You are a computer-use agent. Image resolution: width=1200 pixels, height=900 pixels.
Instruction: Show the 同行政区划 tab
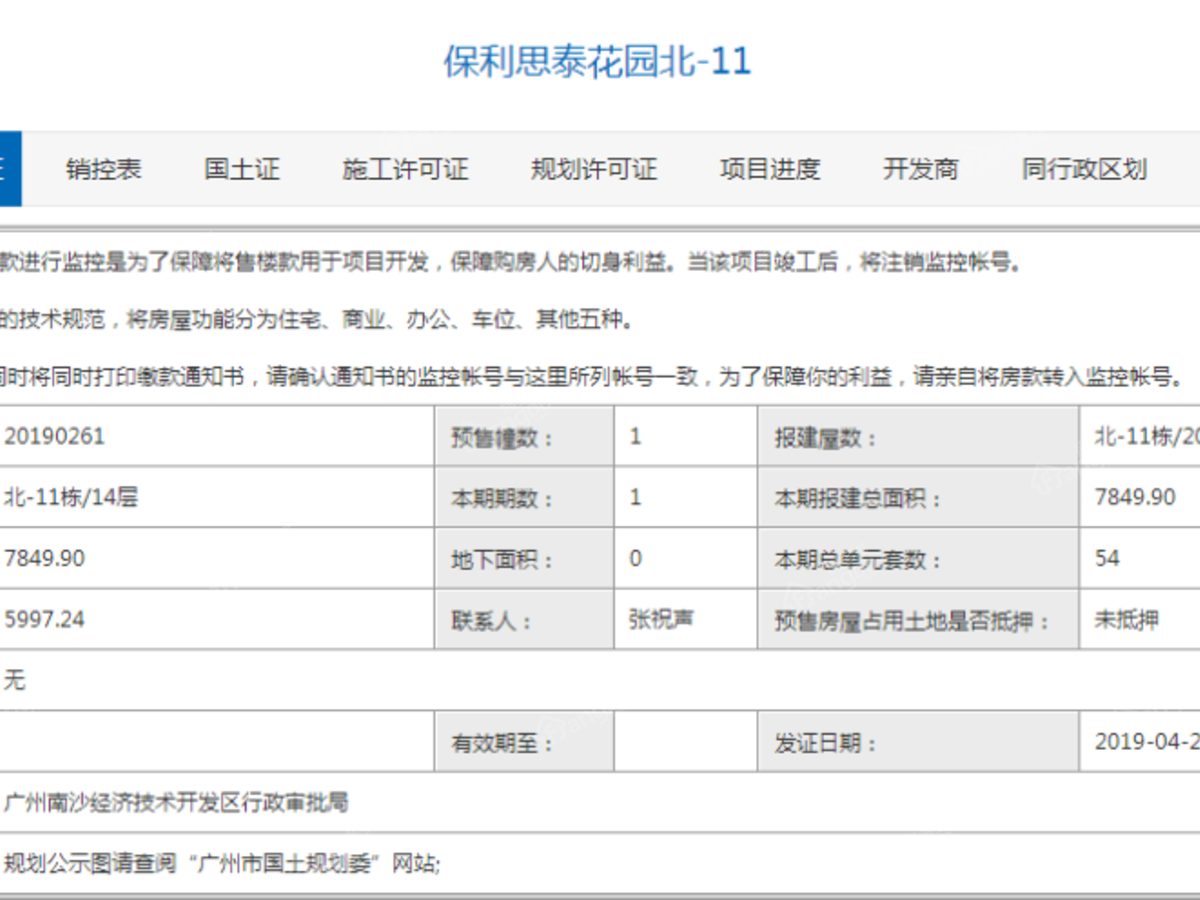(x=1084, y=169)
